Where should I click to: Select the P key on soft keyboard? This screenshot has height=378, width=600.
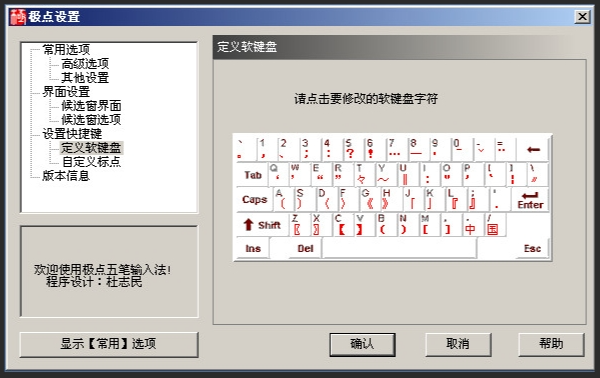point(474,175)
